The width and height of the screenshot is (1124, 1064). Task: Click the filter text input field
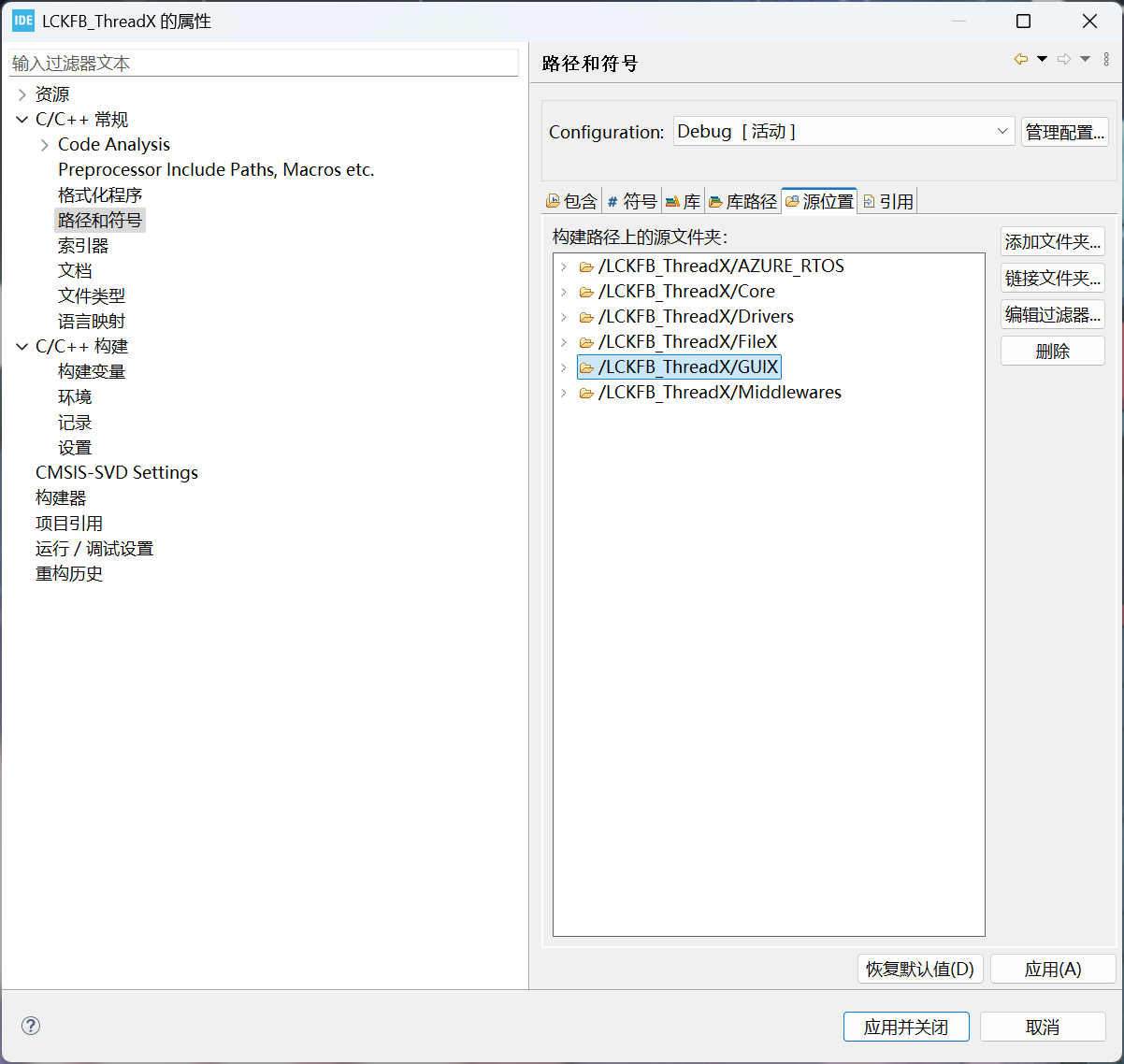(264, 64)
